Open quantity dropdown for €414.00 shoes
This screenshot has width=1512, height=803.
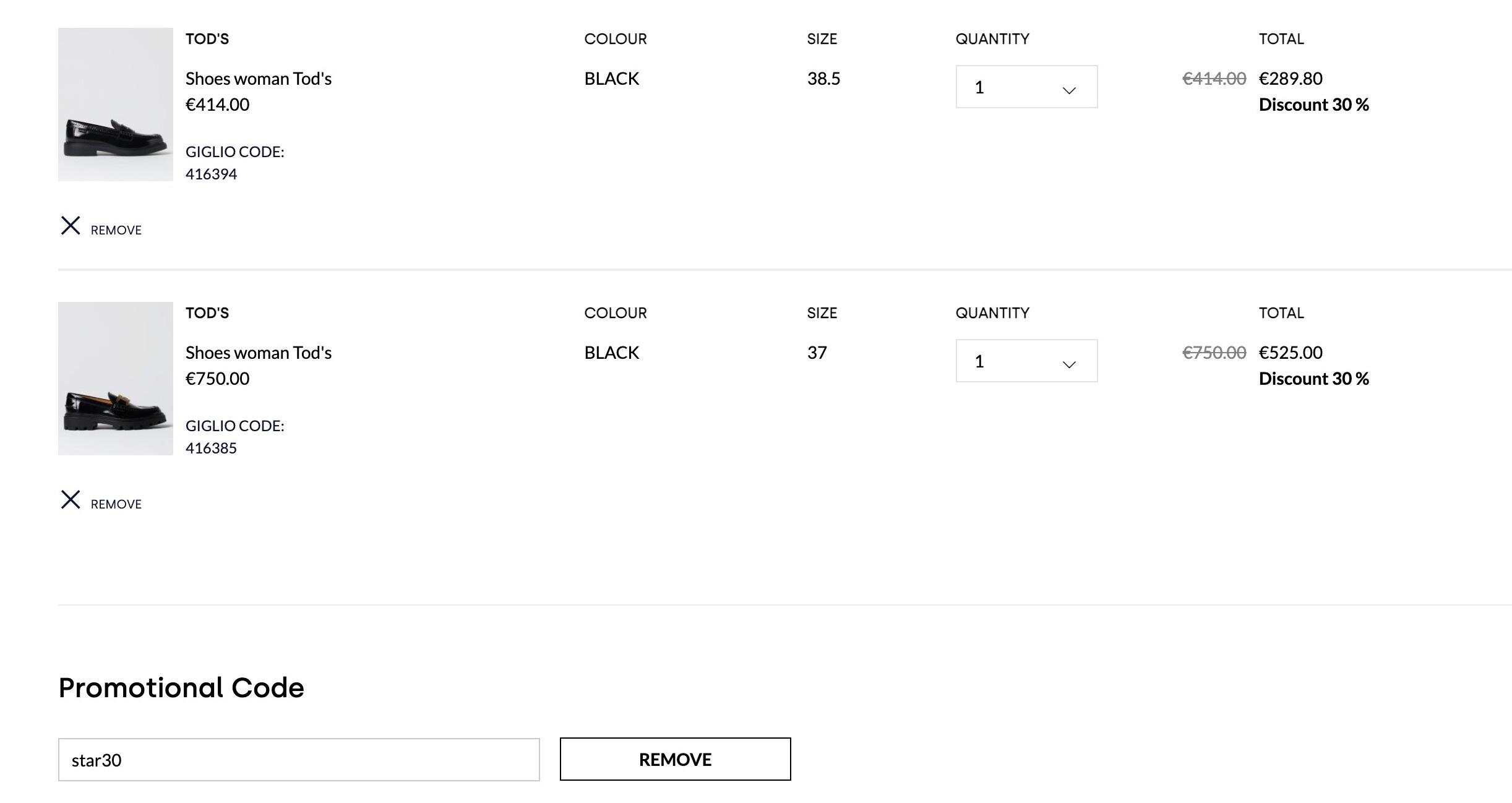tap(1026, 87)
